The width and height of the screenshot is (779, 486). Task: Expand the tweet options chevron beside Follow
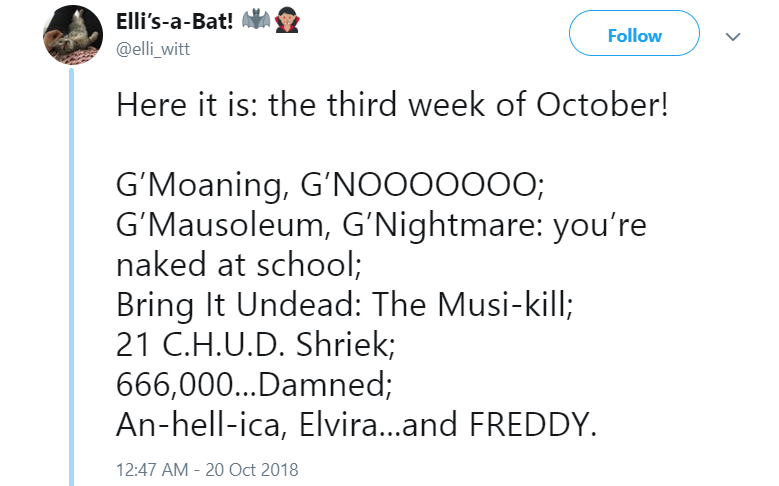(733, 36)
